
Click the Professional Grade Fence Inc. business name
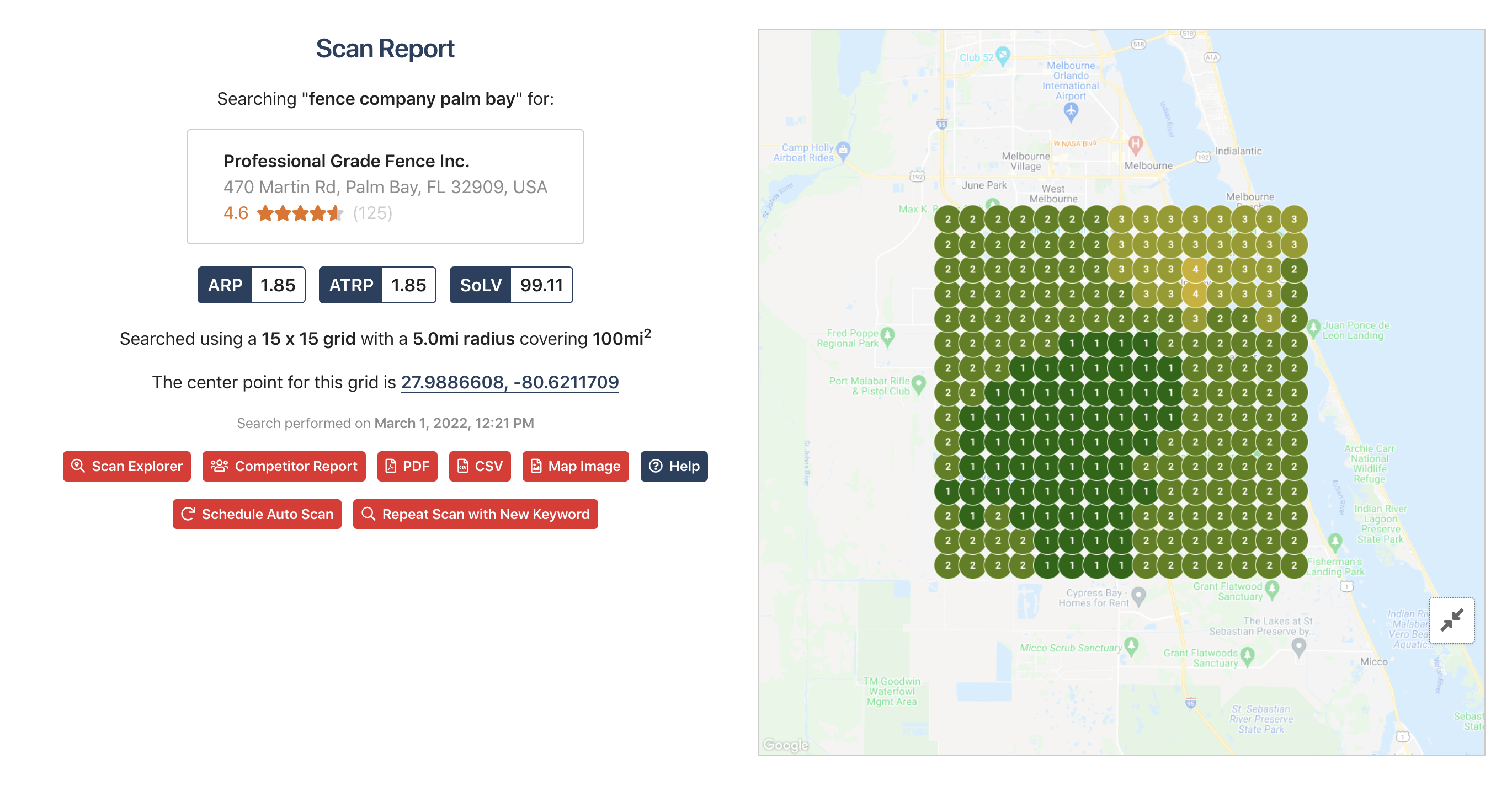347,161
